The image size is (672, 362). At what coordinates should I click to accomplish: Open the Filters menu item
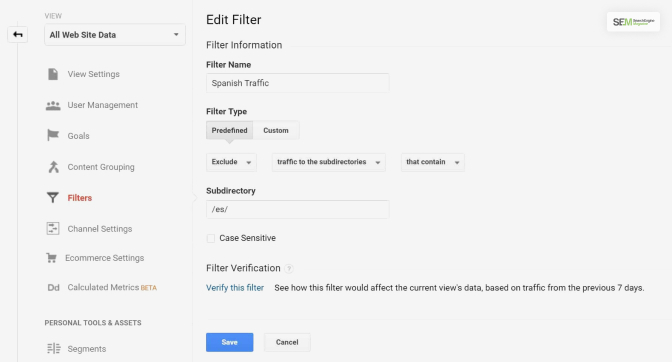80,197
